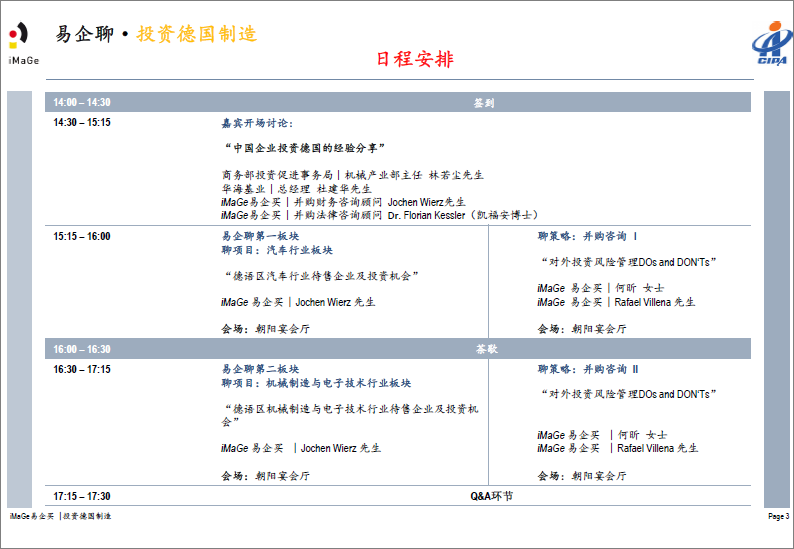794x549 pixels.
Task: Click the quoted topic 中国企业投资德国的经验分享
Action: coord(304,147)
